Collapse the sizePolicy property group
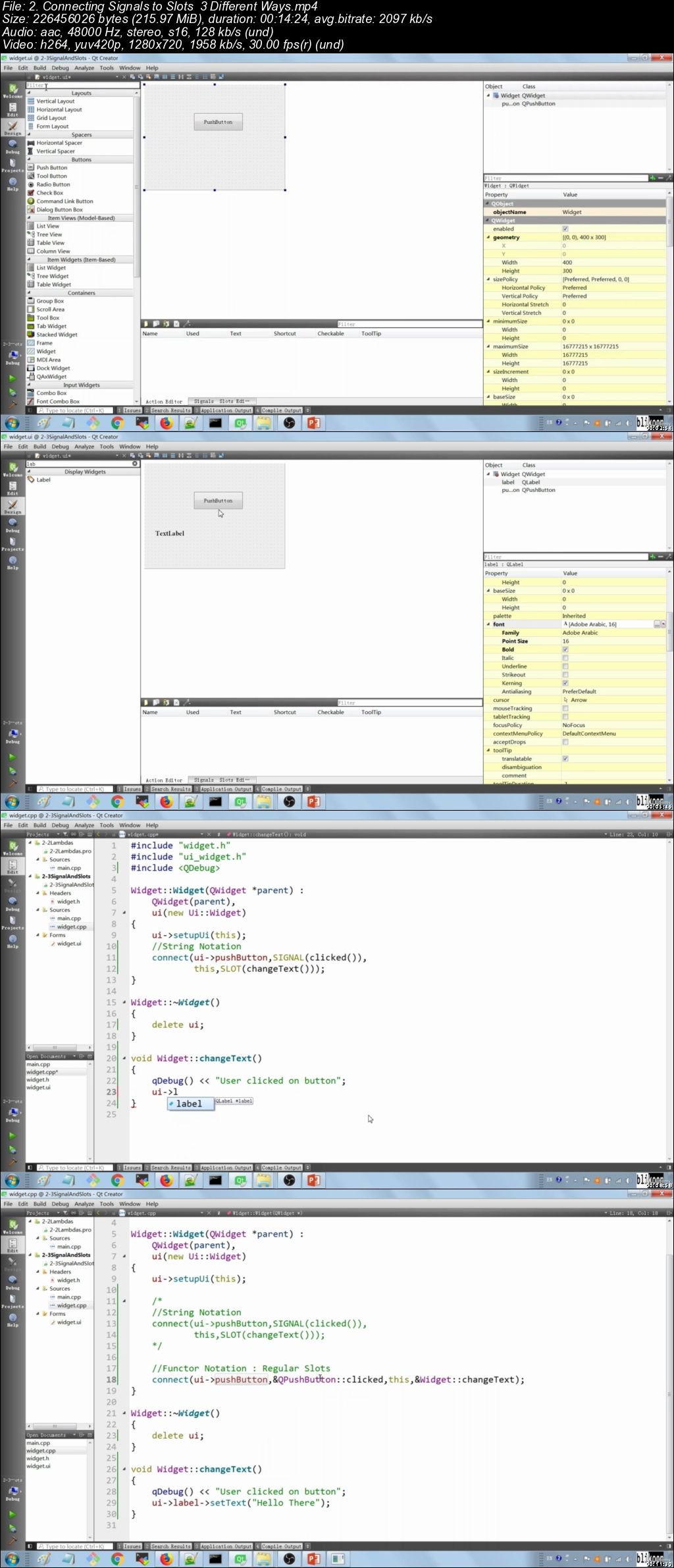The width and height of the screenshot is (674, 1568). tap(488, 279)
